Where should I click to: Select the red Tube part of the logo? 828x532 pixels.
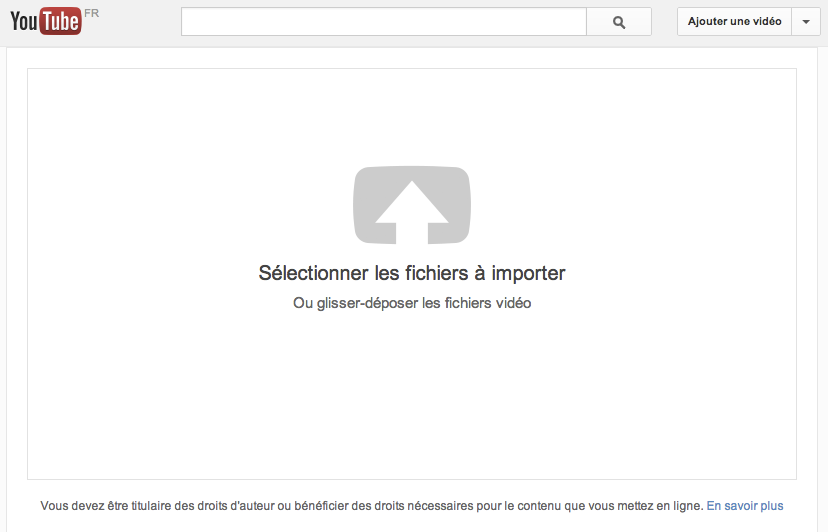[60, 21]
